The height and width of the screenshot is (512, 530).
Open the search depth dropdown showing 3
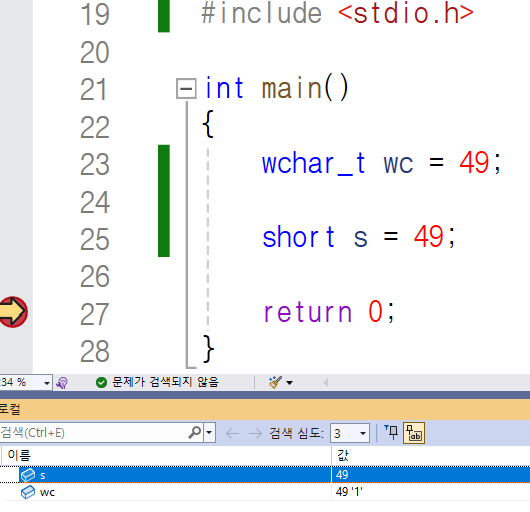[x=350, y=433]
